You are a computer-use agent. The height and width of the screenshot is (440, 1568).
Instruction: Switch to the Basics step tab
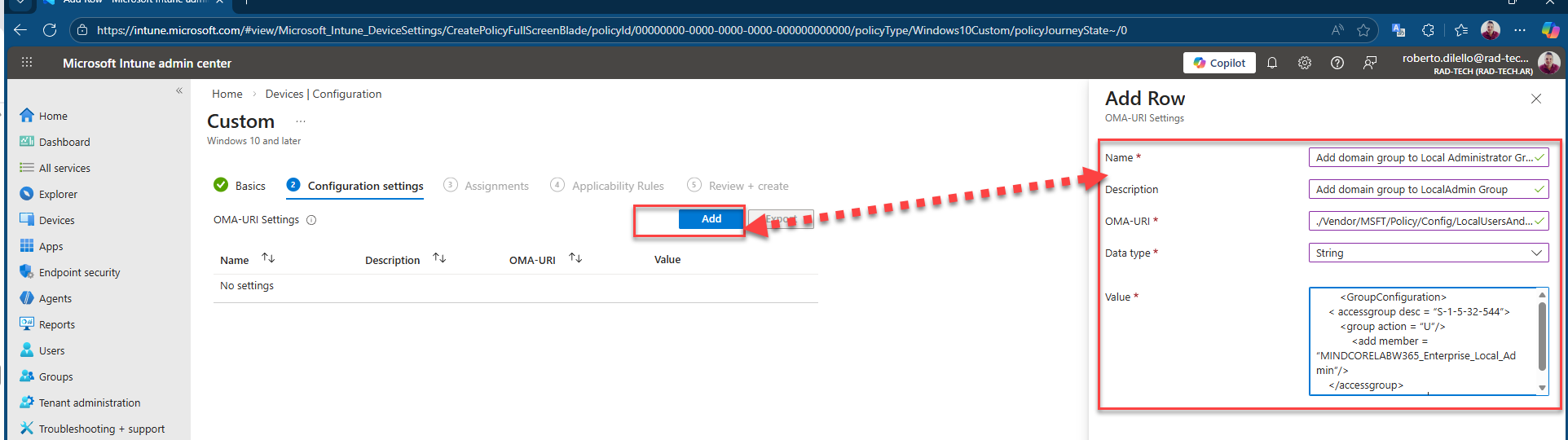[249, 186]
